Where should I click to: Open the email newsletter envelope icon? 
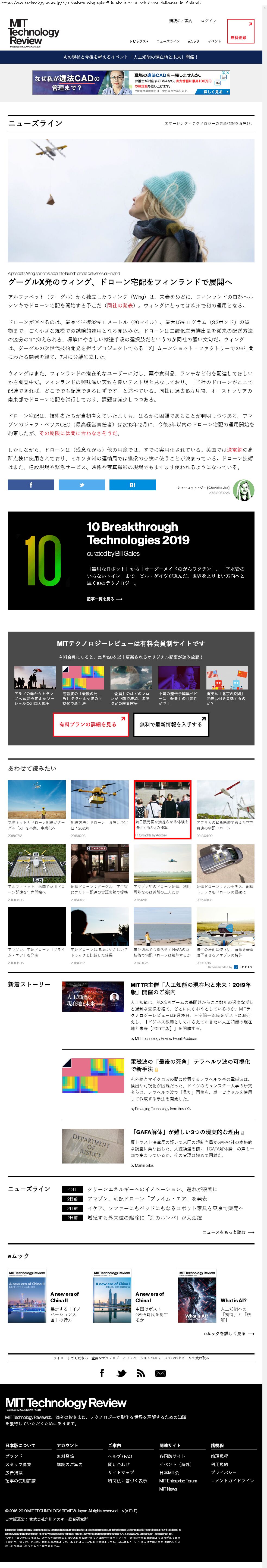pyautogui.click(x=160, y=1373)
